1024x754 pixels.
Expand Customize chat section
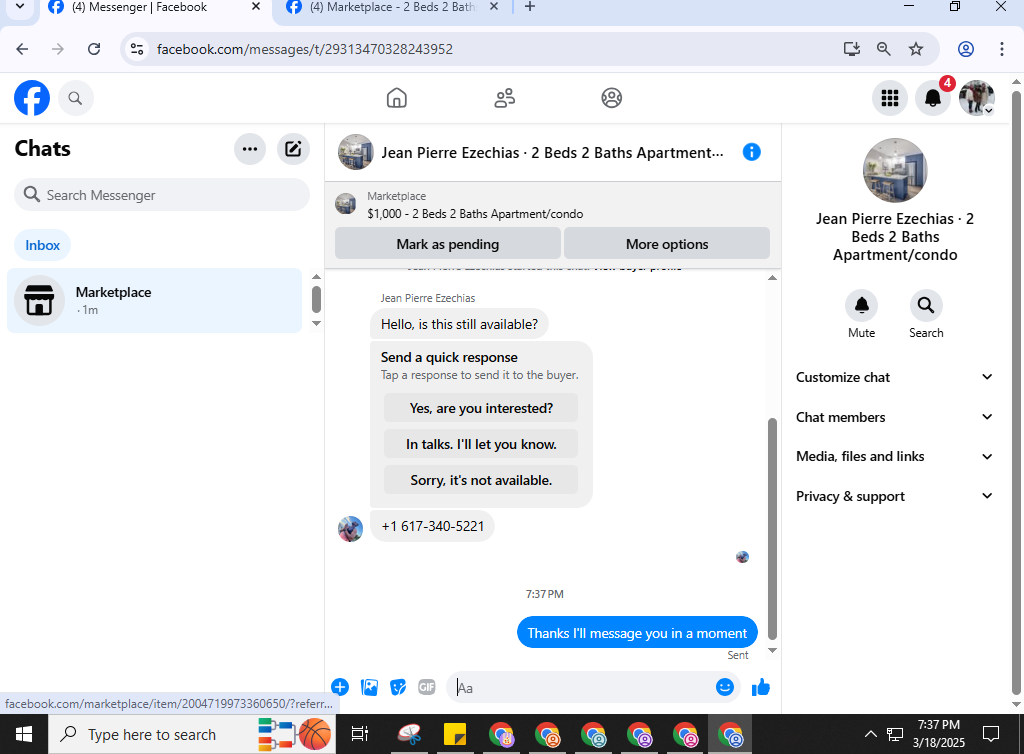coord(894,377)
